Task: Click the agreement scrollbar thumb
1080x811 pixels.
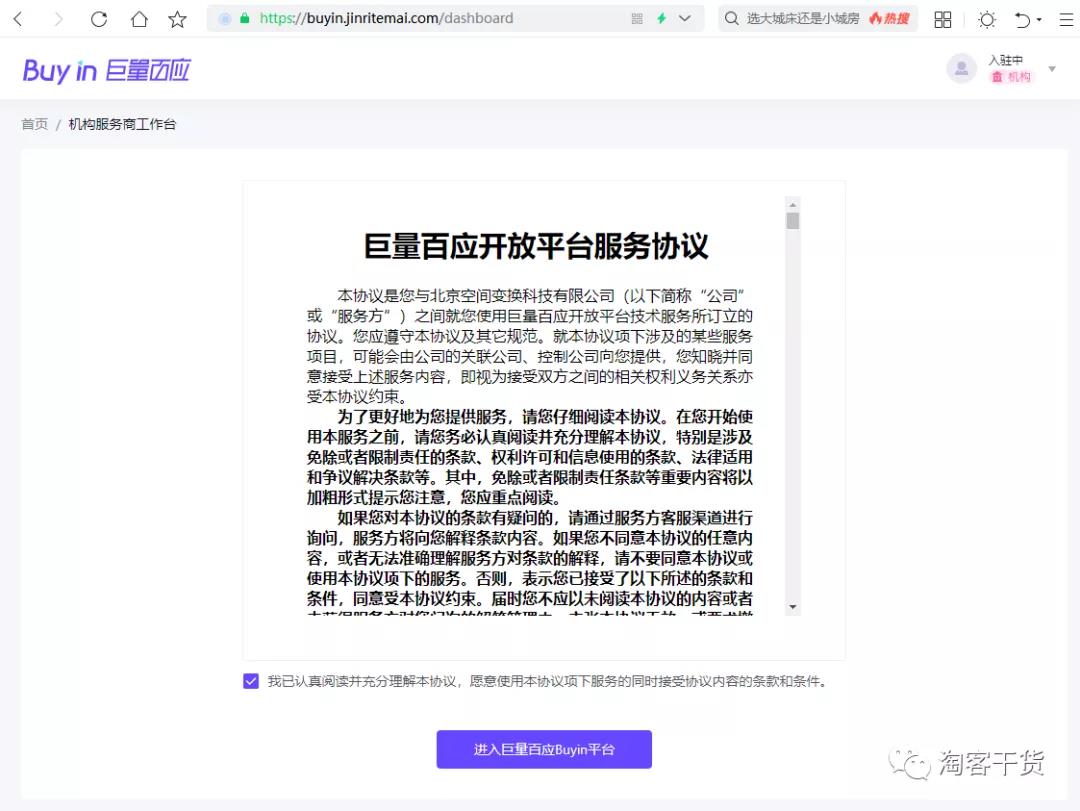Action: coord(793,220)
